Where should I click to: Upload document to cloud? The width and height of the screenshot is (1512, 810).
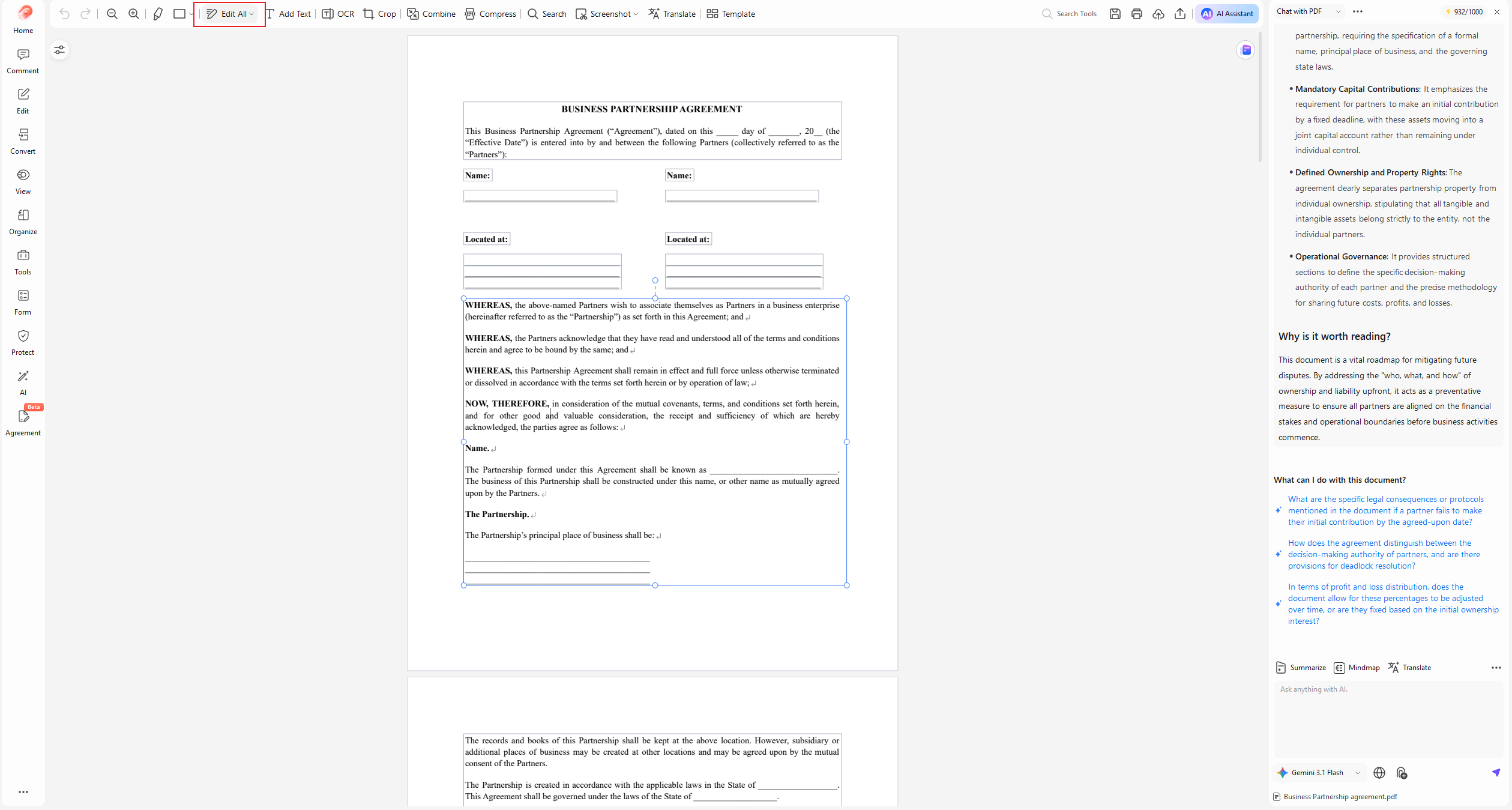pyautogui.click(x=1158, y=14)
